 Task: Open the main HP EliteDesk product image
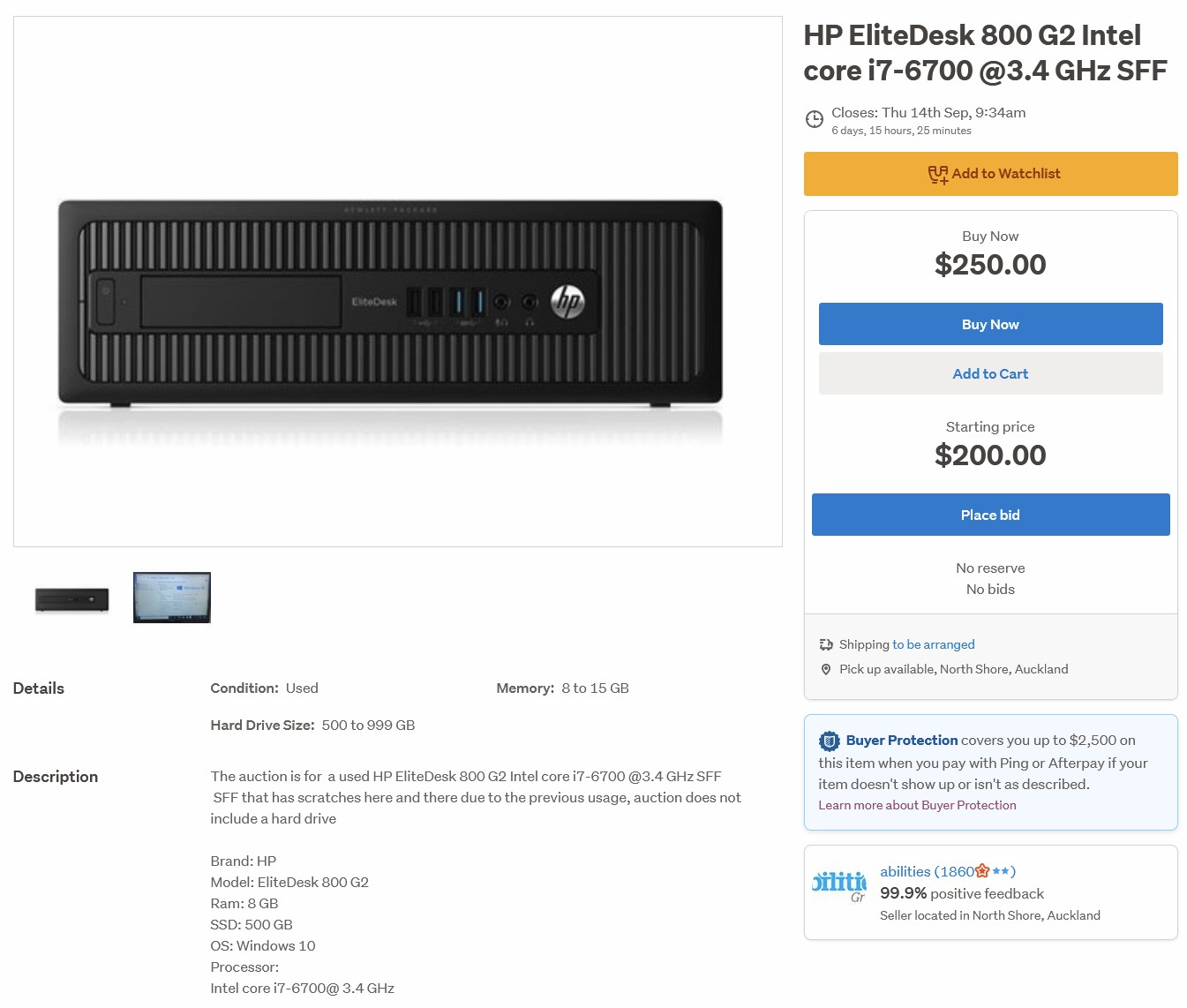(398, 282)
